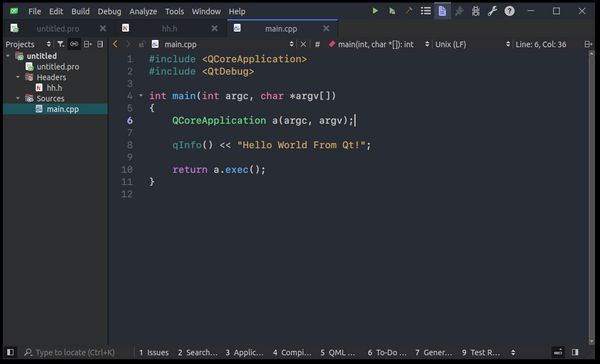Switch to Edit mode document icon
This screenshot has height=364, width=600.
tap(442, 11)
